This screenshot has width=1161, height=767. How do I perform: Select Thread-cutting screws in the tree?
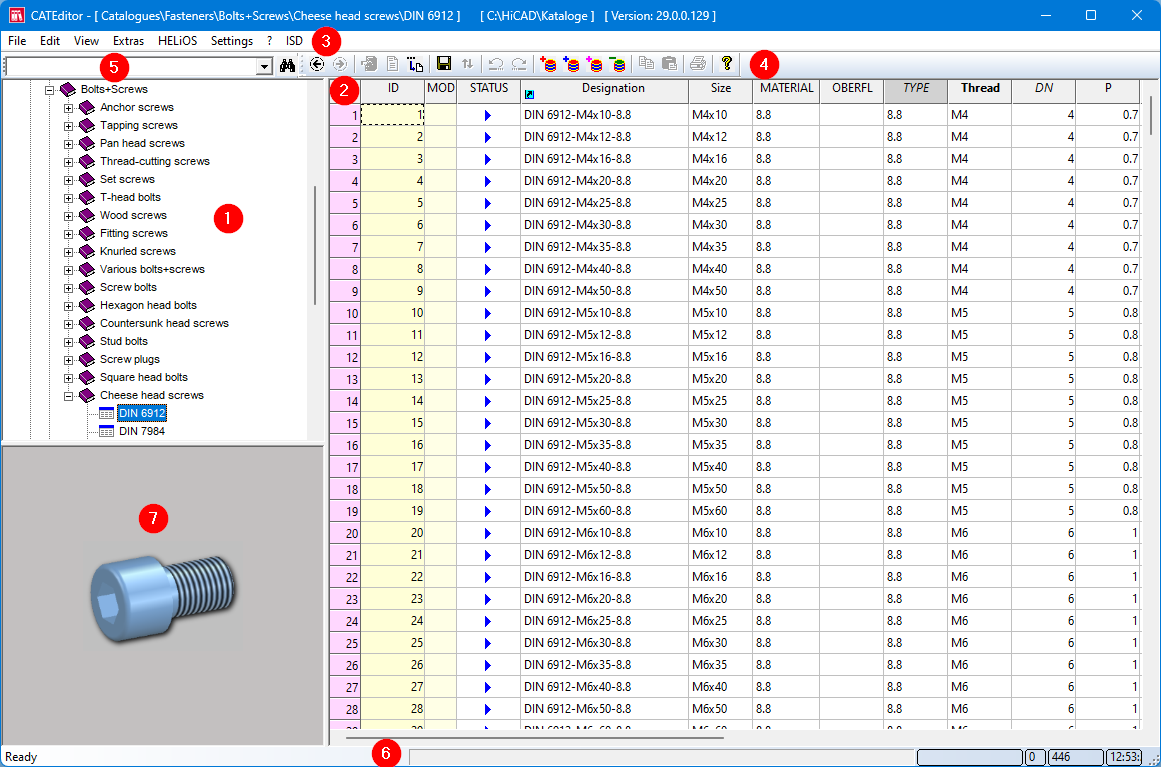(x=155, y=161)
